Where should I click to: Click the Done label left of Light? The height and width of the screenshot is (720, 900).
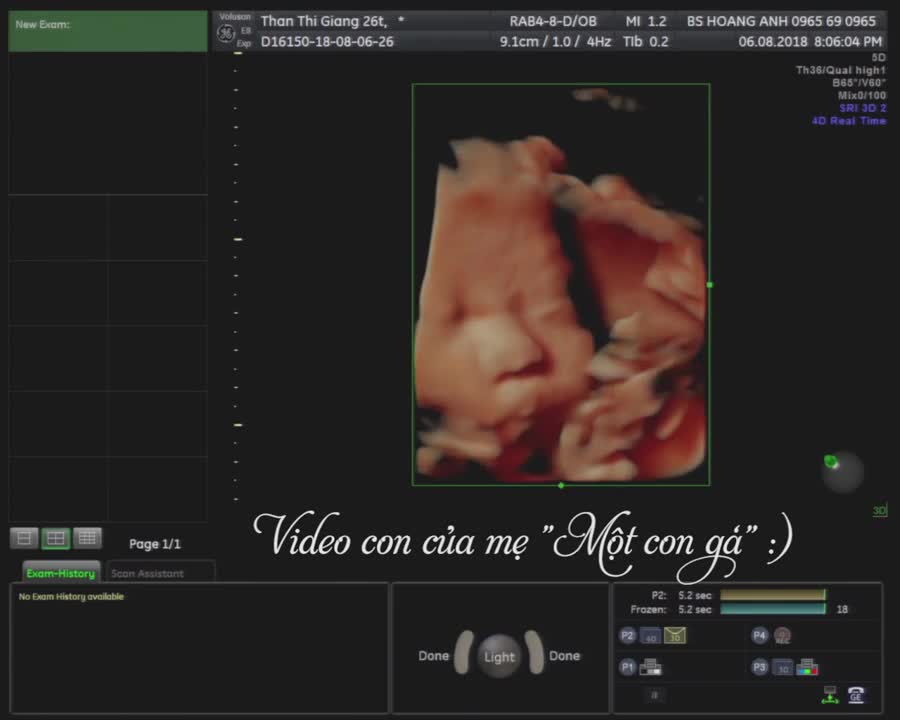point(433,656)
